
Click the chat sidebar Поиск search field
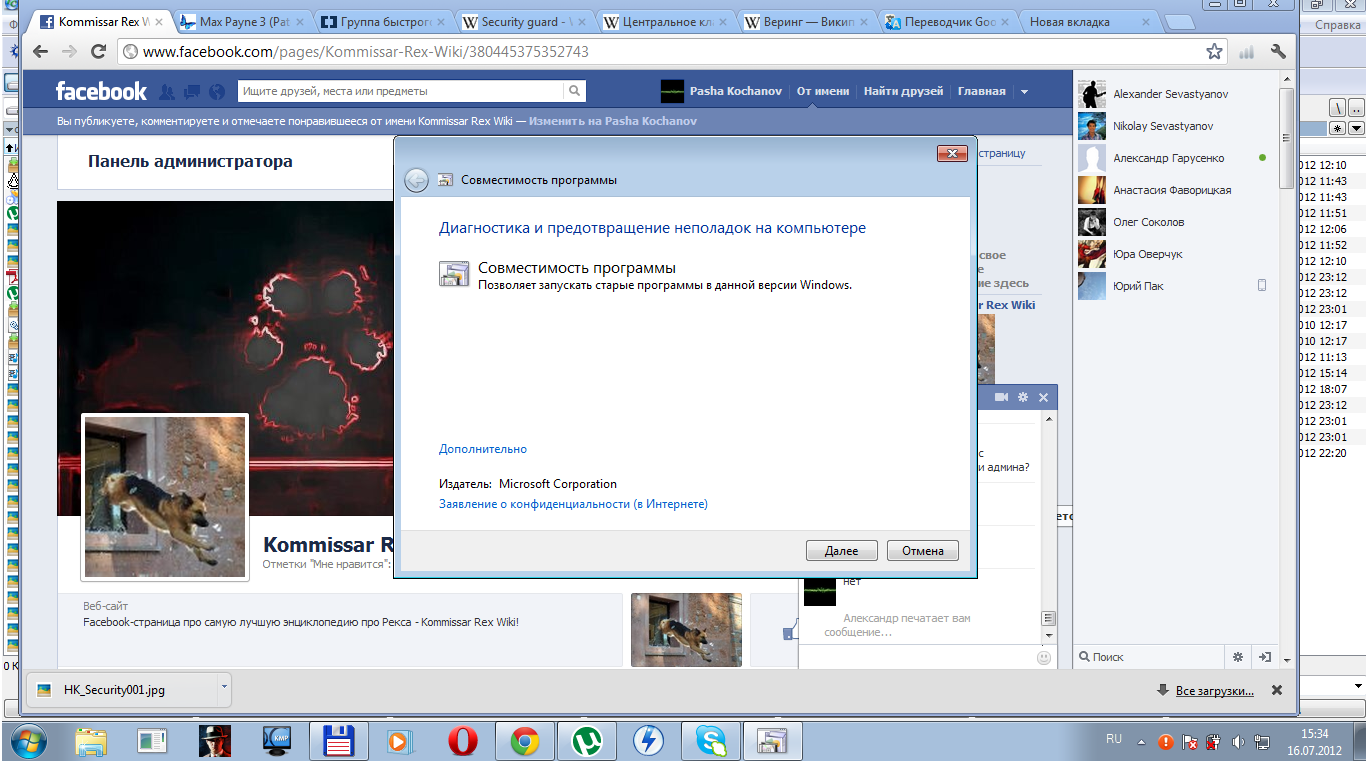[x=1150, y=657]
